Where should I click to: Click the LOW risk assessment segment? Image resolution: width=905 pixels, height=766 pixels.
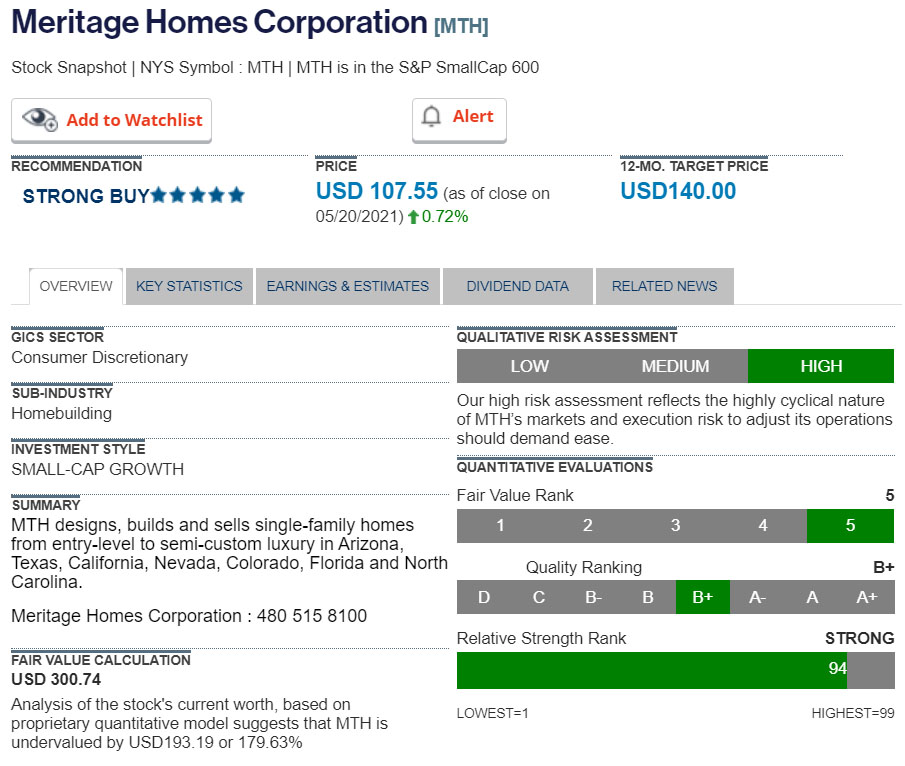coord(529,366)
